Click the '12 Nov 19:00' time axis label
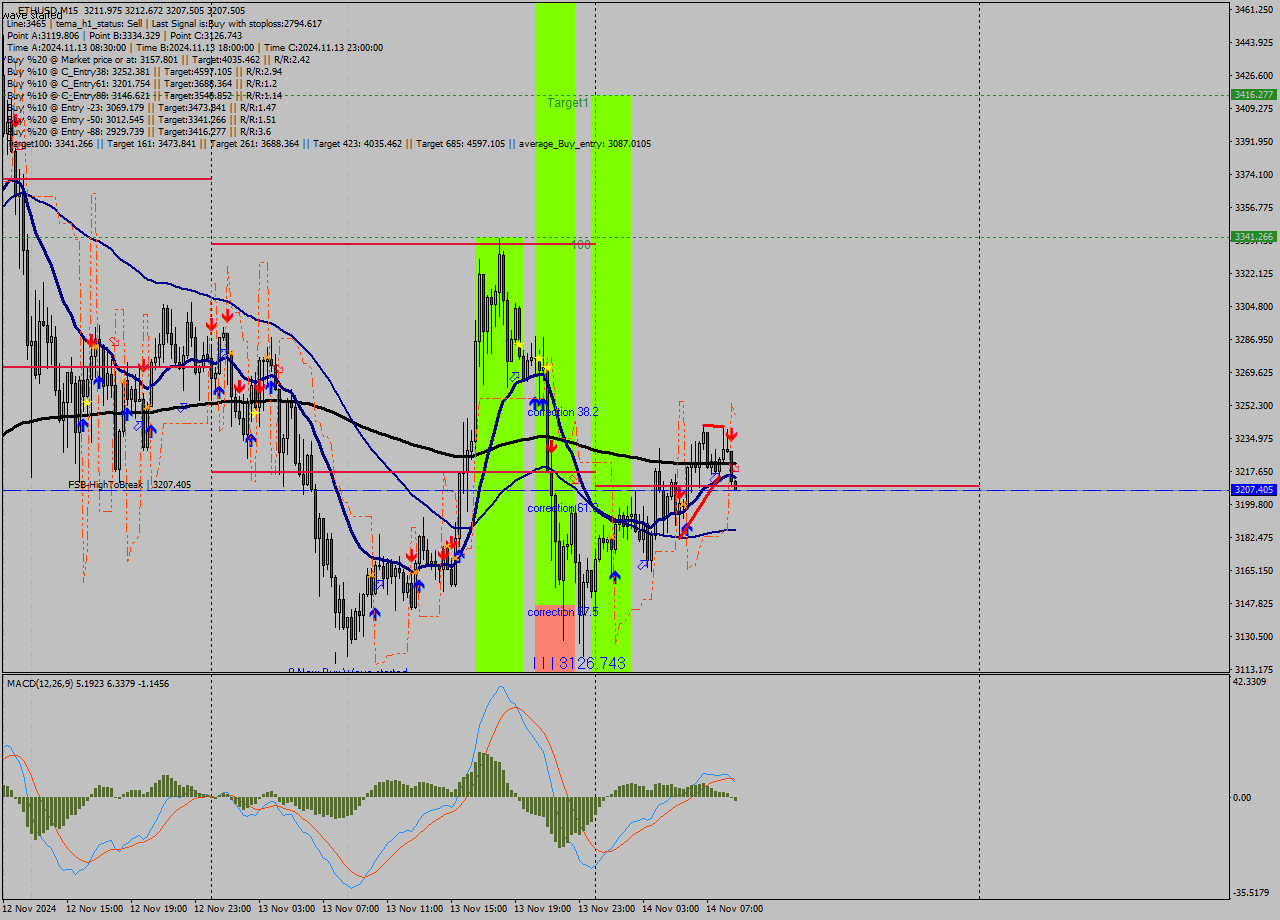 click(x=159, y=909)
